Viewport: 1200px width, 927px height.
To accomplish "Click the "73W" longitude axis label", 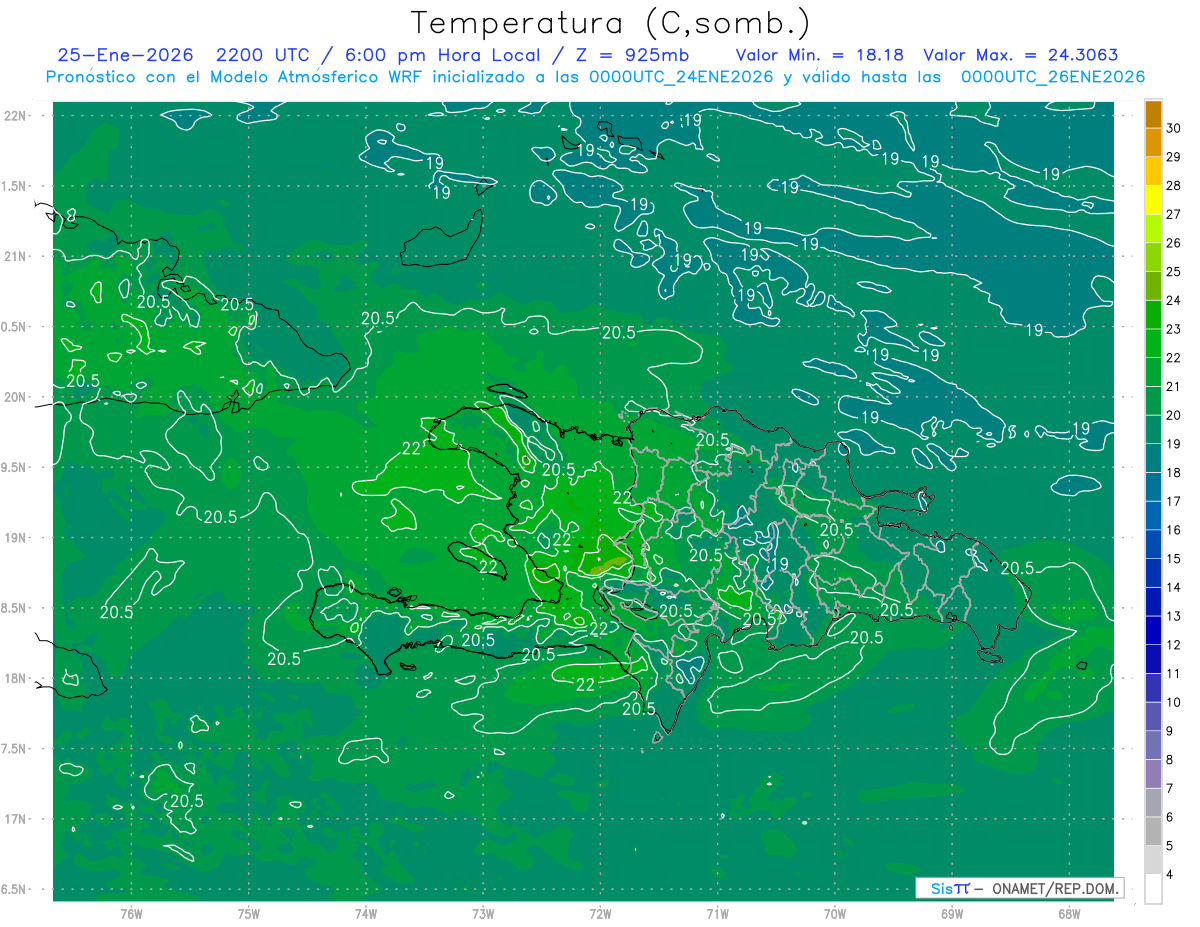I will coord(483,914).
